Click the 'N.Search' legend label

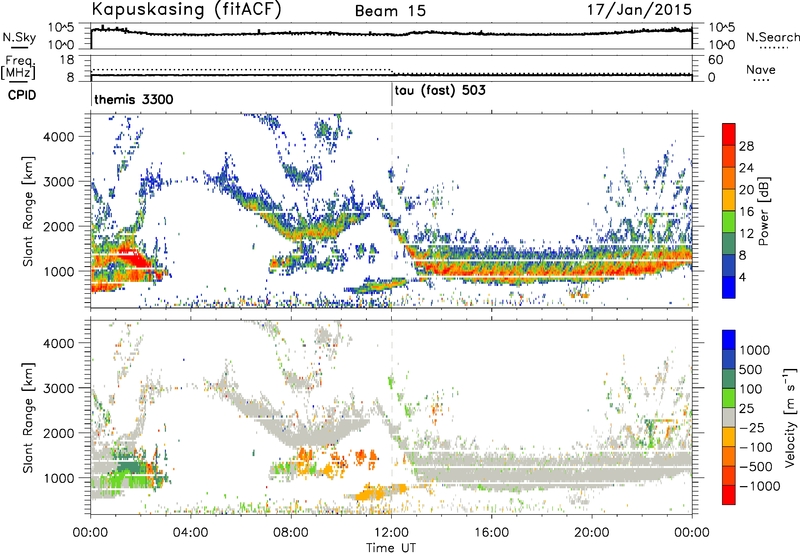click(772, 37)
